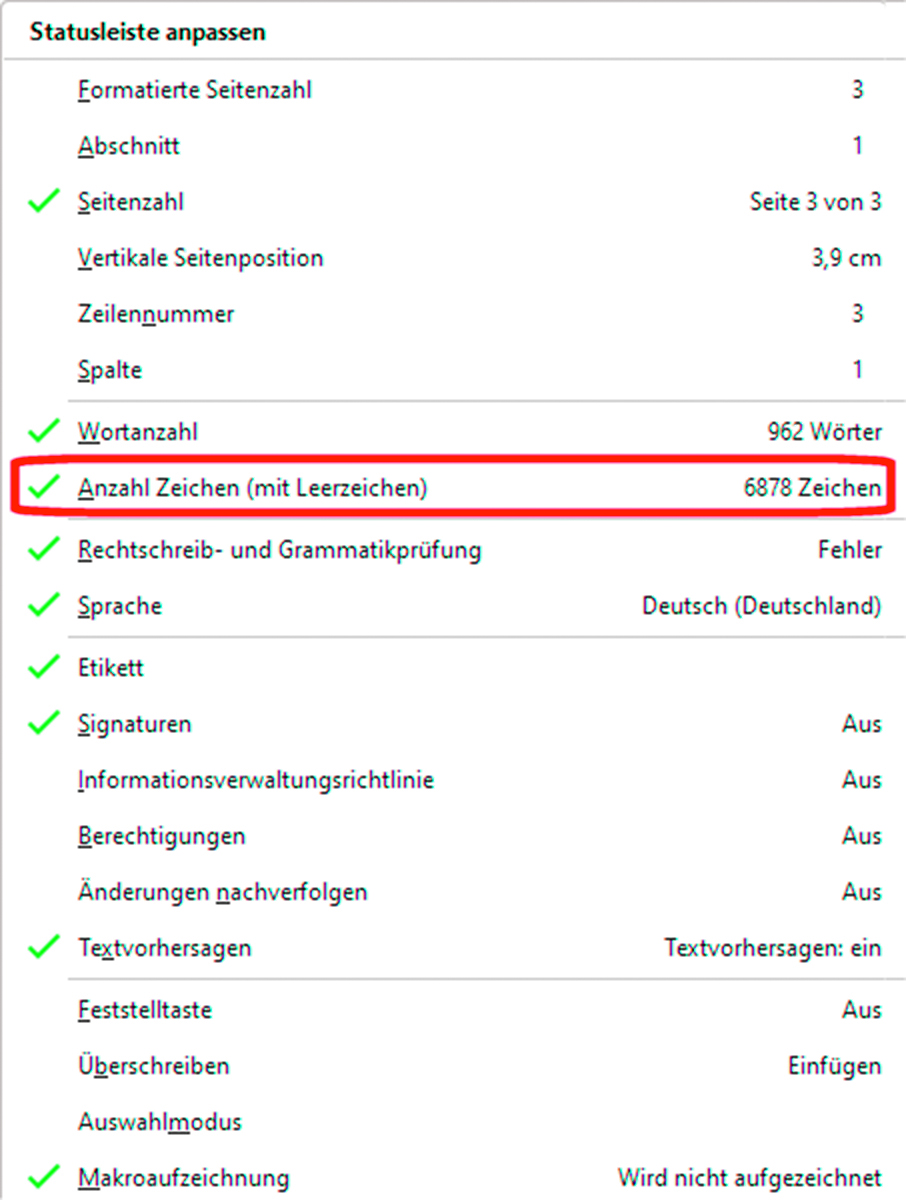The image size is (906, 1200).
Task: Toggle the Abschnitt indicator on
Action: (129, 145)
